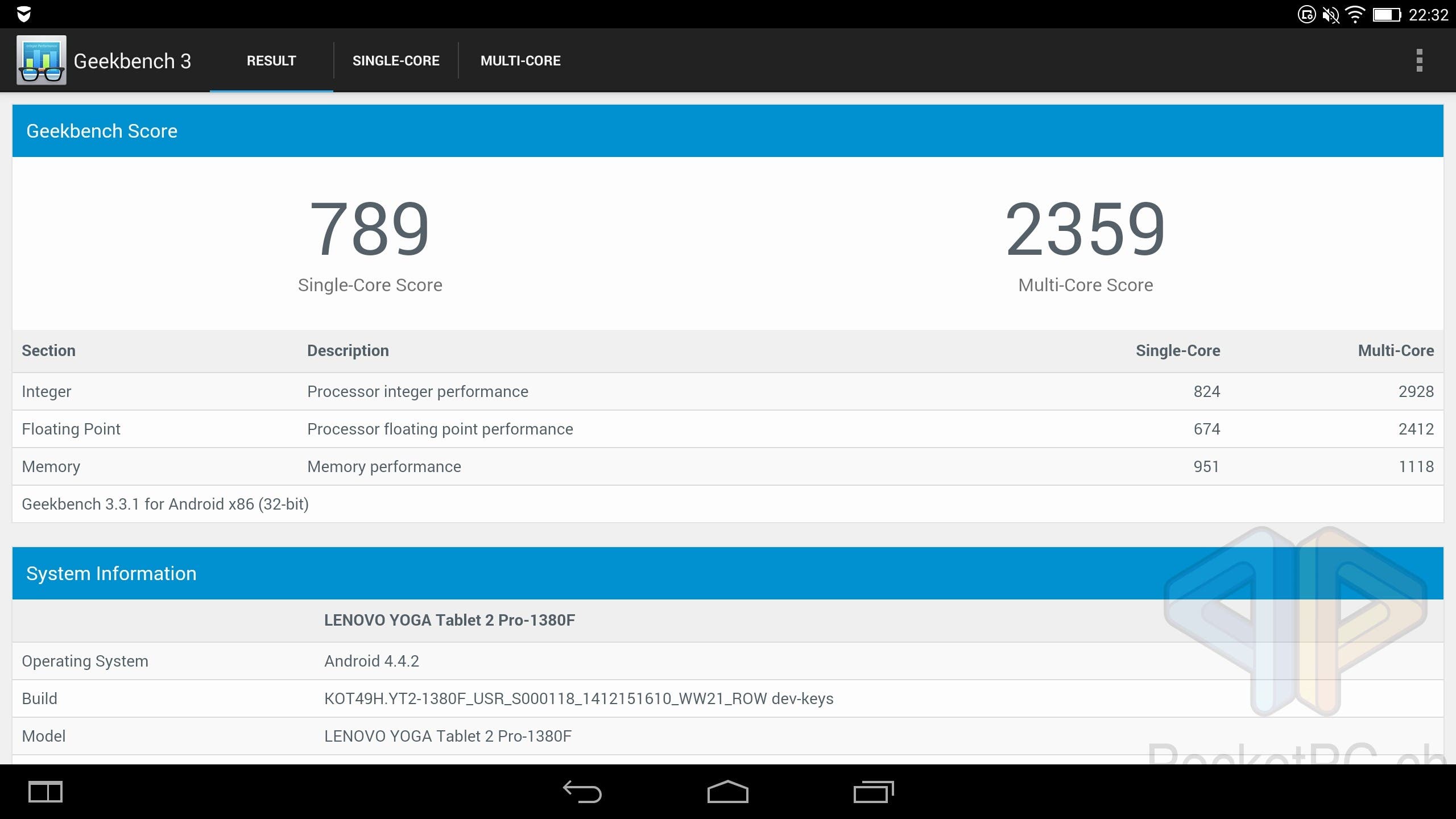Tap the muted sound status icon
1456x819 pixels.
1330,14
